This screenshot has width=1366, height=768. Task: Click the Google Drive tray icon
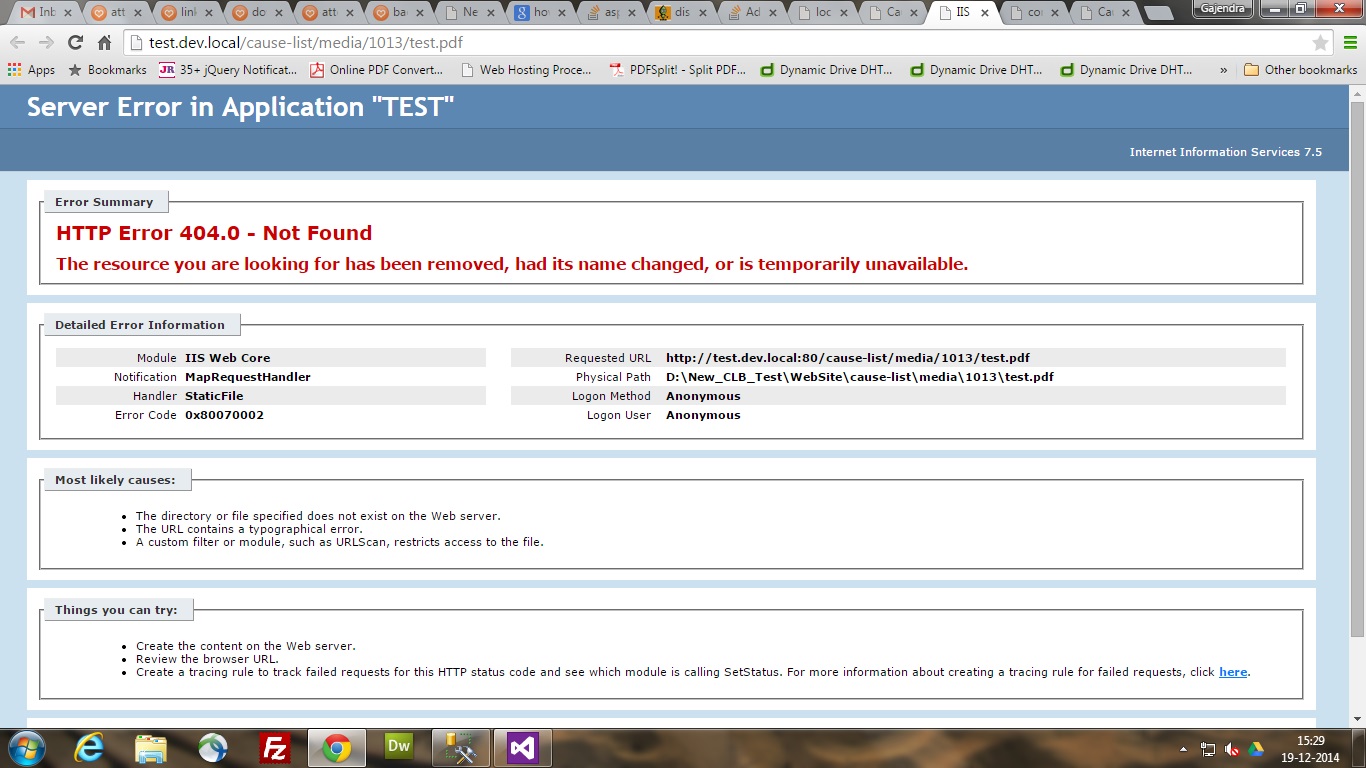pos(1255,749)
